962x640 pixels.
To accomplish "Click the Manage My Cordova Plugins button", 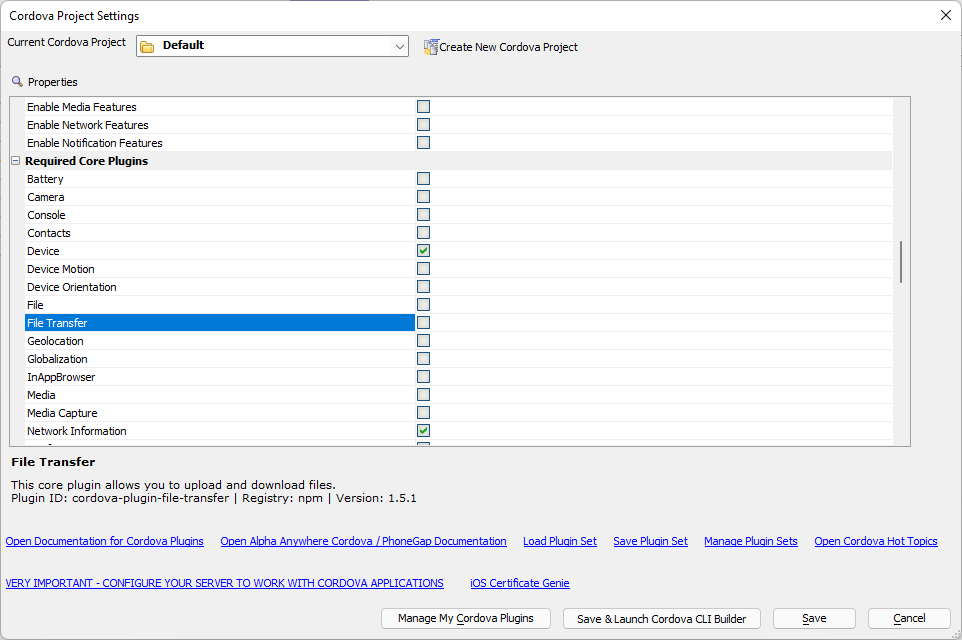I will point(466,619).
